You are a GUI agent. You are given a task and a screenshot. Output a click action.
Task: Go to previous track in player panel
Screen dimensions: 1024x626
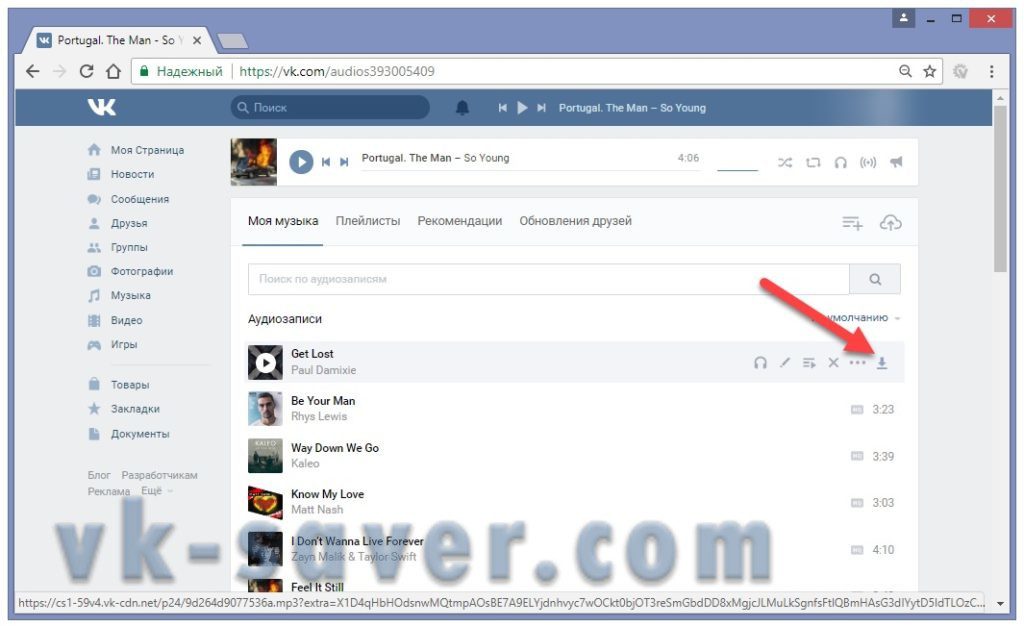[x=326, y=162]
